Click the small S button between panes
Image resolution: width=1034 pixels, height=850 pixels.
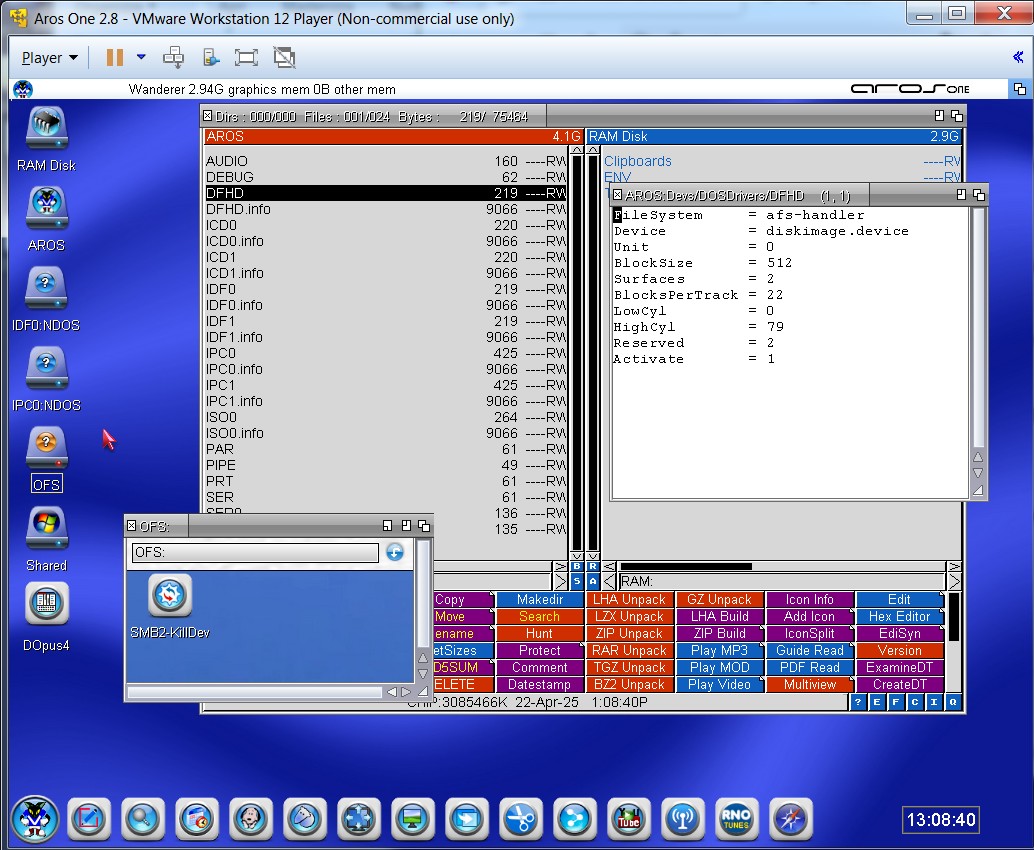click(577, 581)
